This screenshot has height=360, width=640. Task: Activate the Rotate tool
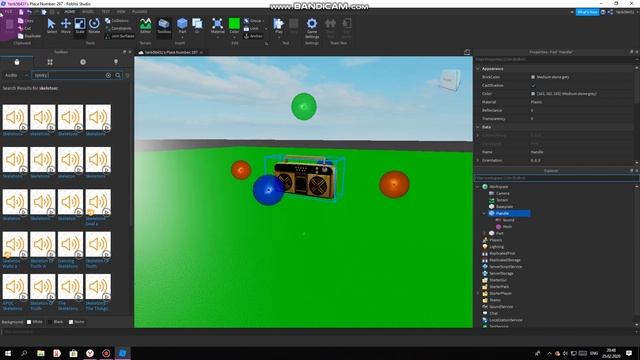94,26
